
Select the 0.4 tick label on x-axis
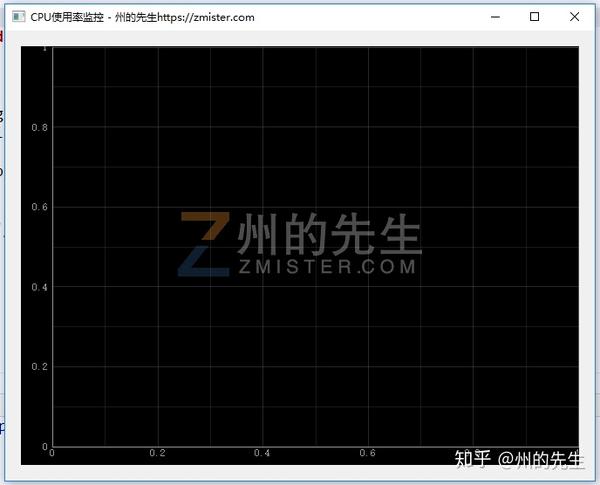click(x=262, y=453)
